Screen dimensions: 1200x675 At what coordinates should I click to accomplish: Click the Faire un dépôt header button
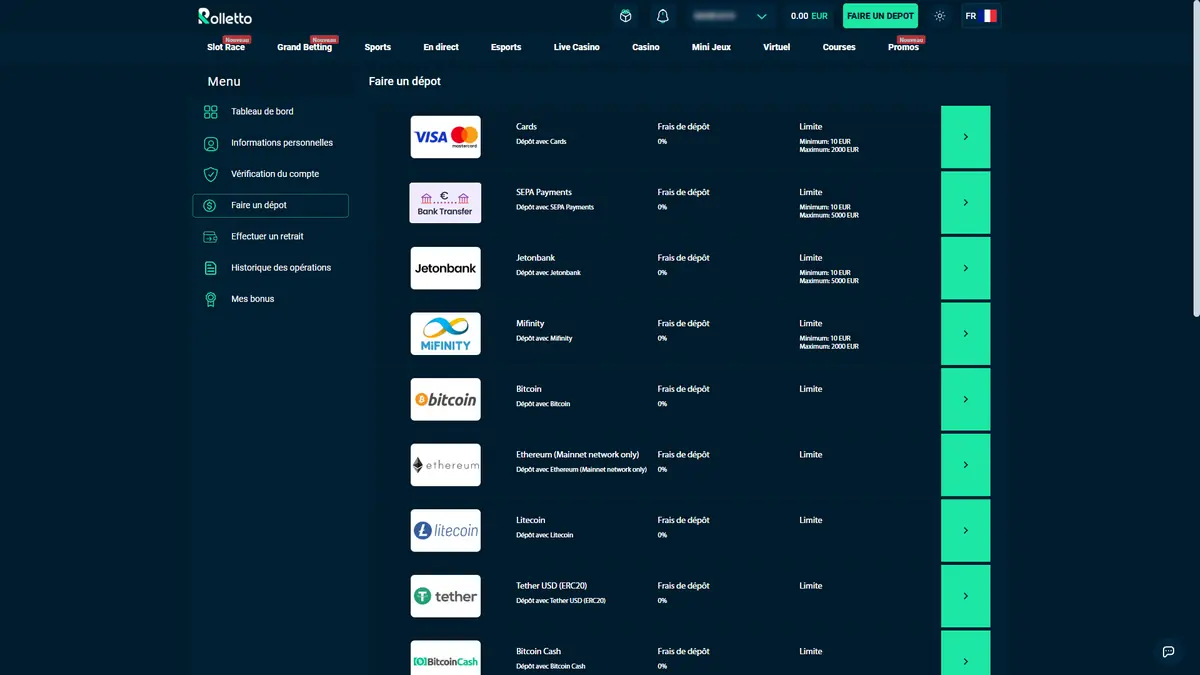point(880,16)
